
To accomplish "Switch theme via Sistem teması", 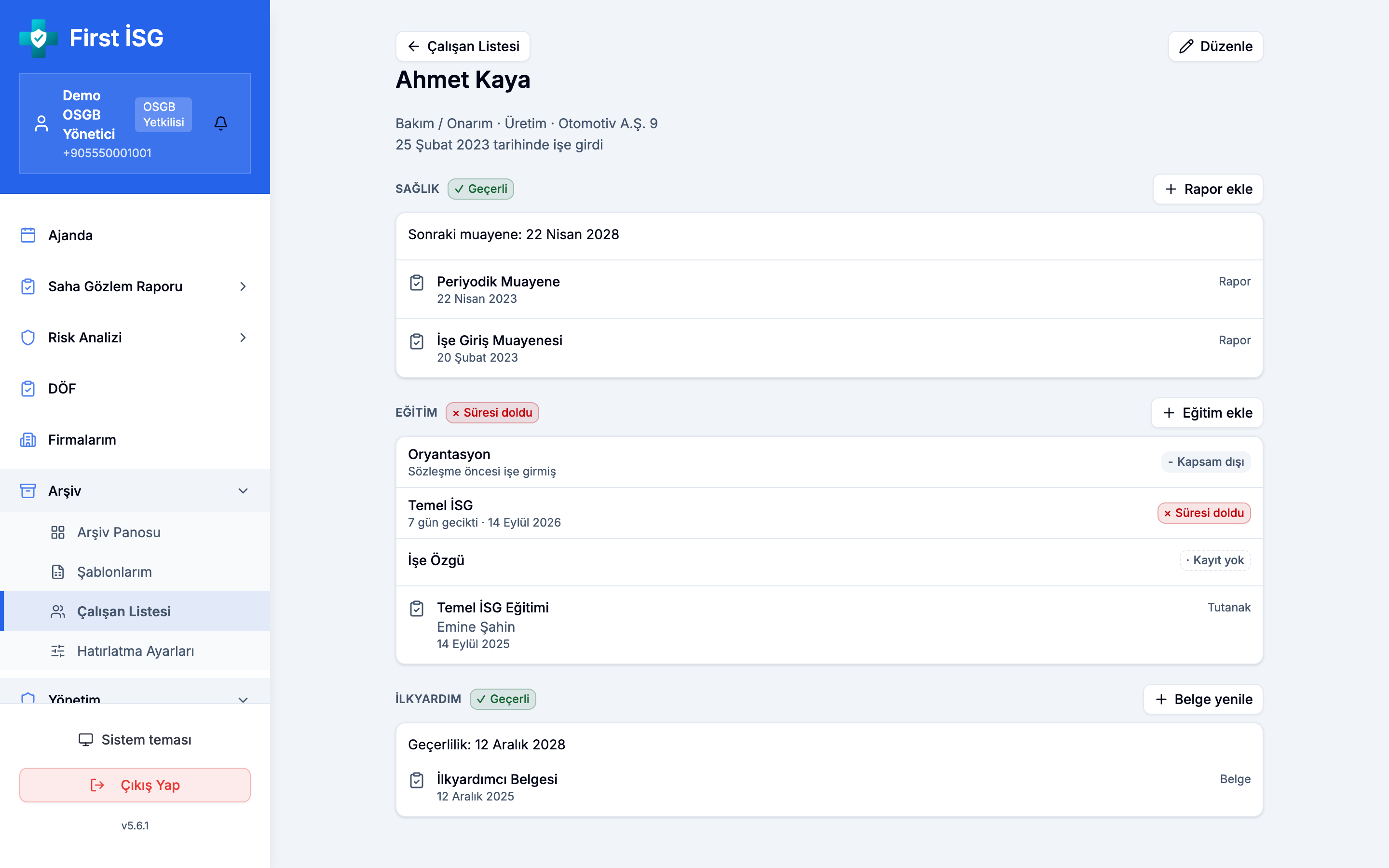I will tap(135, 739).
